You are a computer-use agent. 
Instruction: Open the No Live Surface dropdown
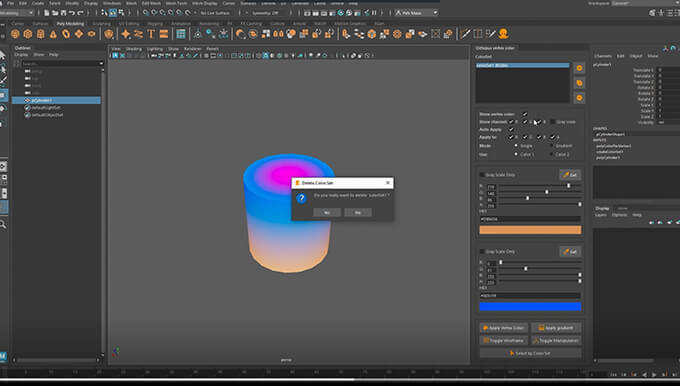tap(216, 13)
